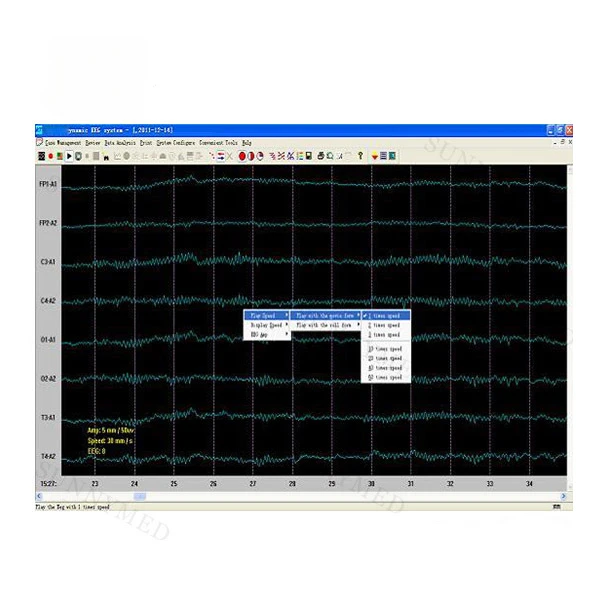This screenshot has width=602, height=615.
Task: Open the Case Management menu
Action: pos(63,143)
